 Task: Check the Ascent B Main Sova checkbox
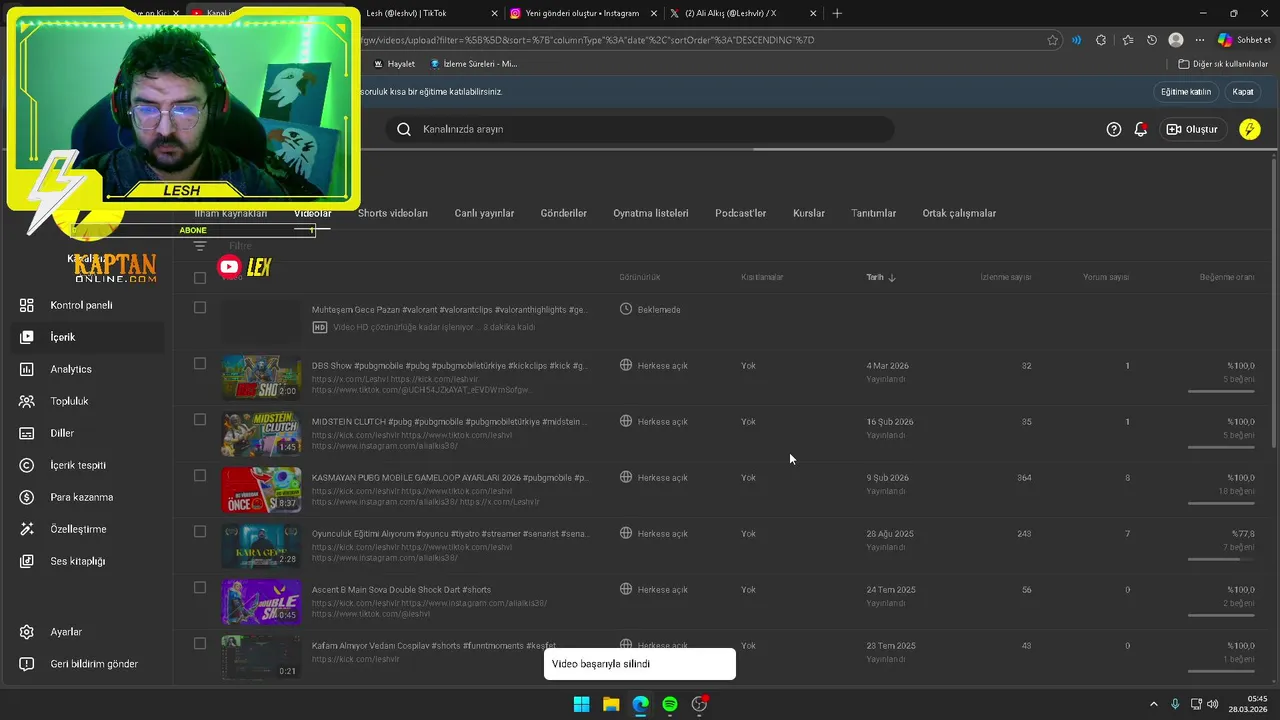[200, 587]
